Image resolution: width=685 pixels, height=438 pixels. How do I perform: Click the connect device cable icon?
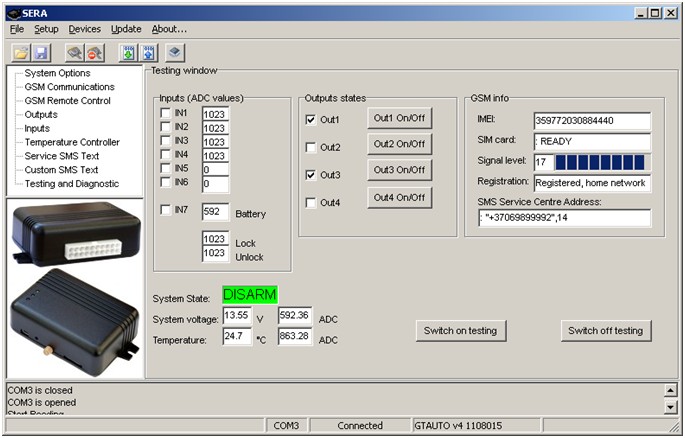pyautogui.click(x=74, y=53)
